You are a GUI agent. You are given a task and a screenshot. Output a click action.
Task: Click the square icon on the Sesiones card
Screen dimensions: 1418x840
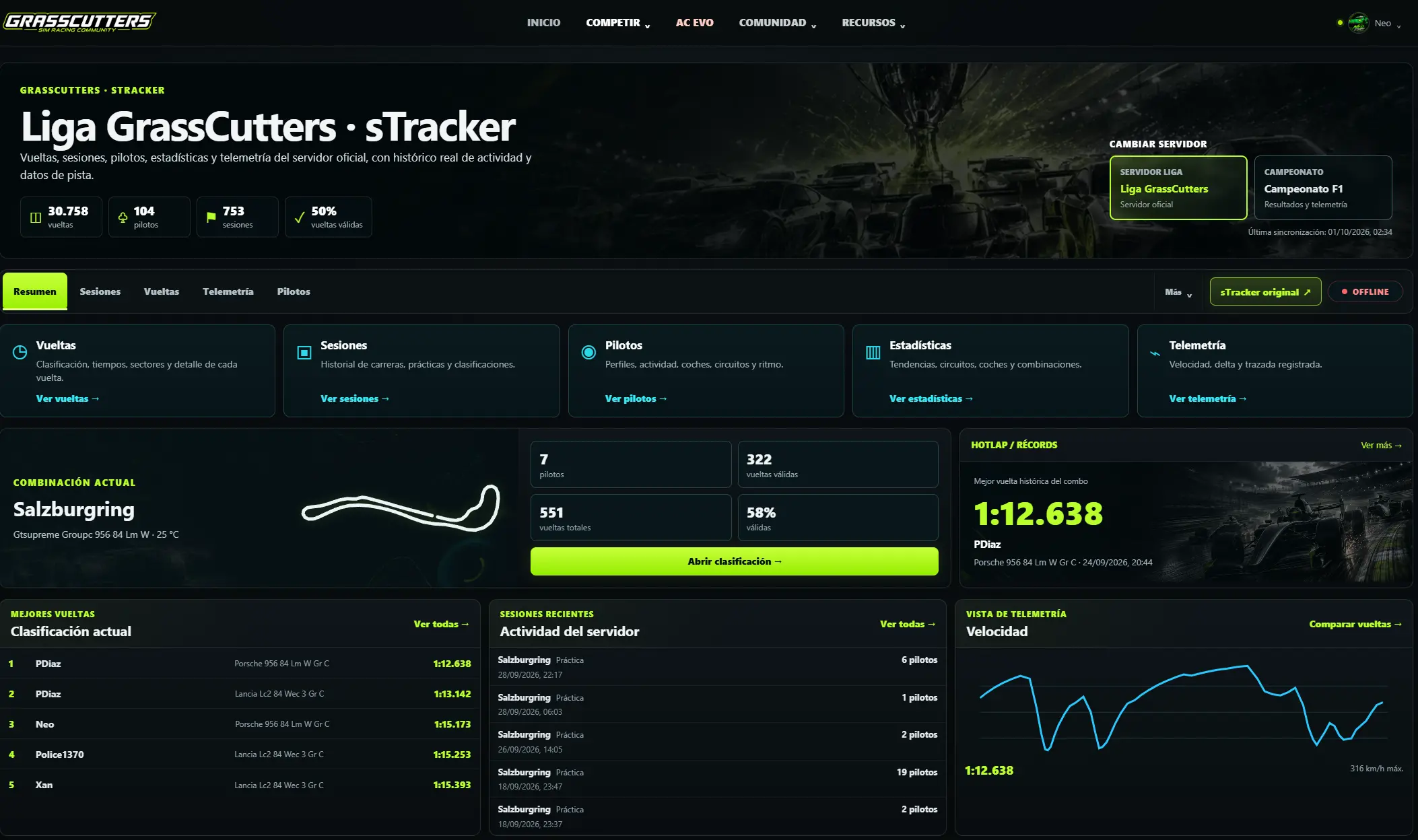pos(304,353)
